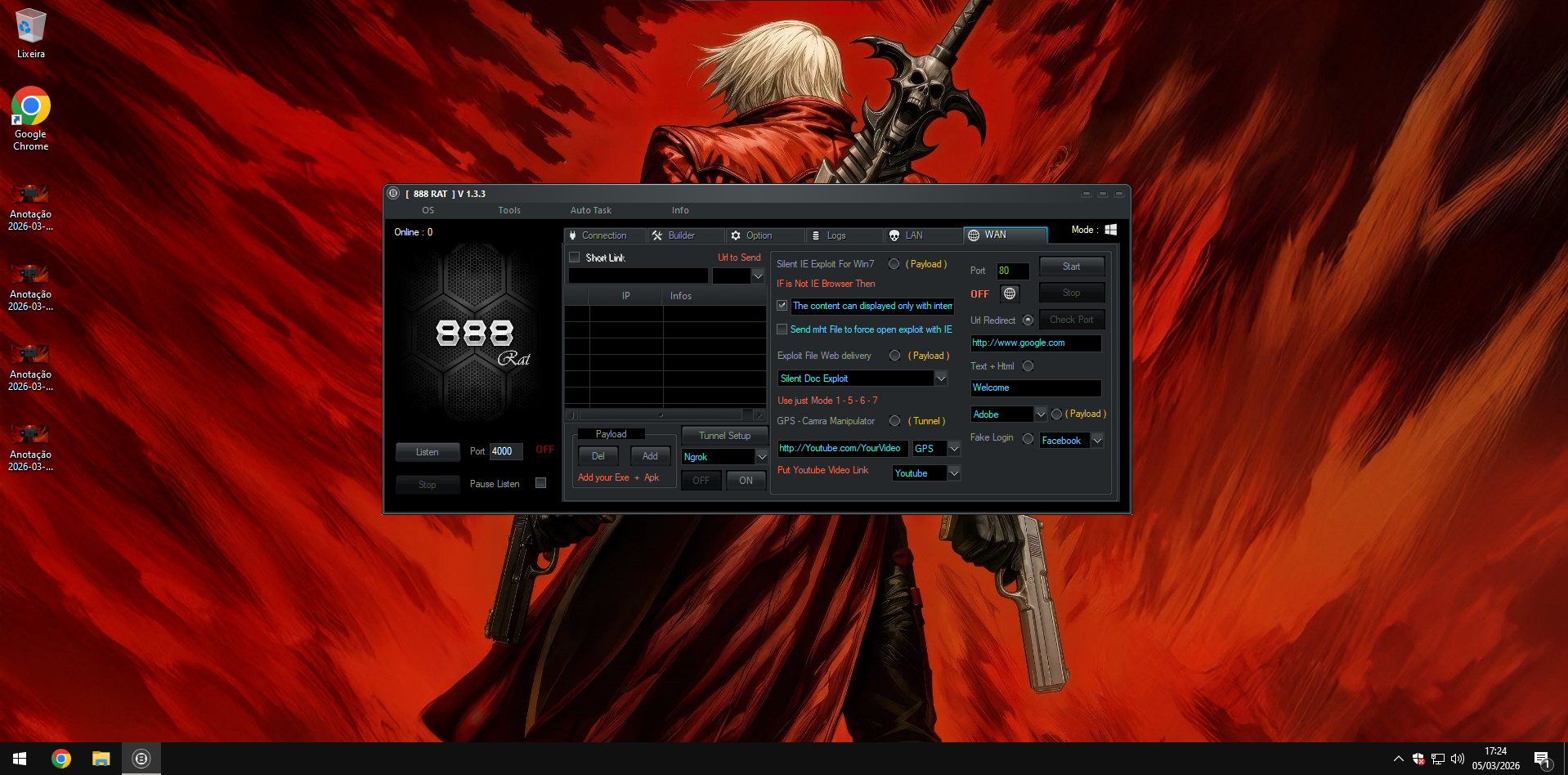Expand the Ngrok tunnel dropdown
The height and width of the screenshot is (775, 1568).
[x=761, y=457]
